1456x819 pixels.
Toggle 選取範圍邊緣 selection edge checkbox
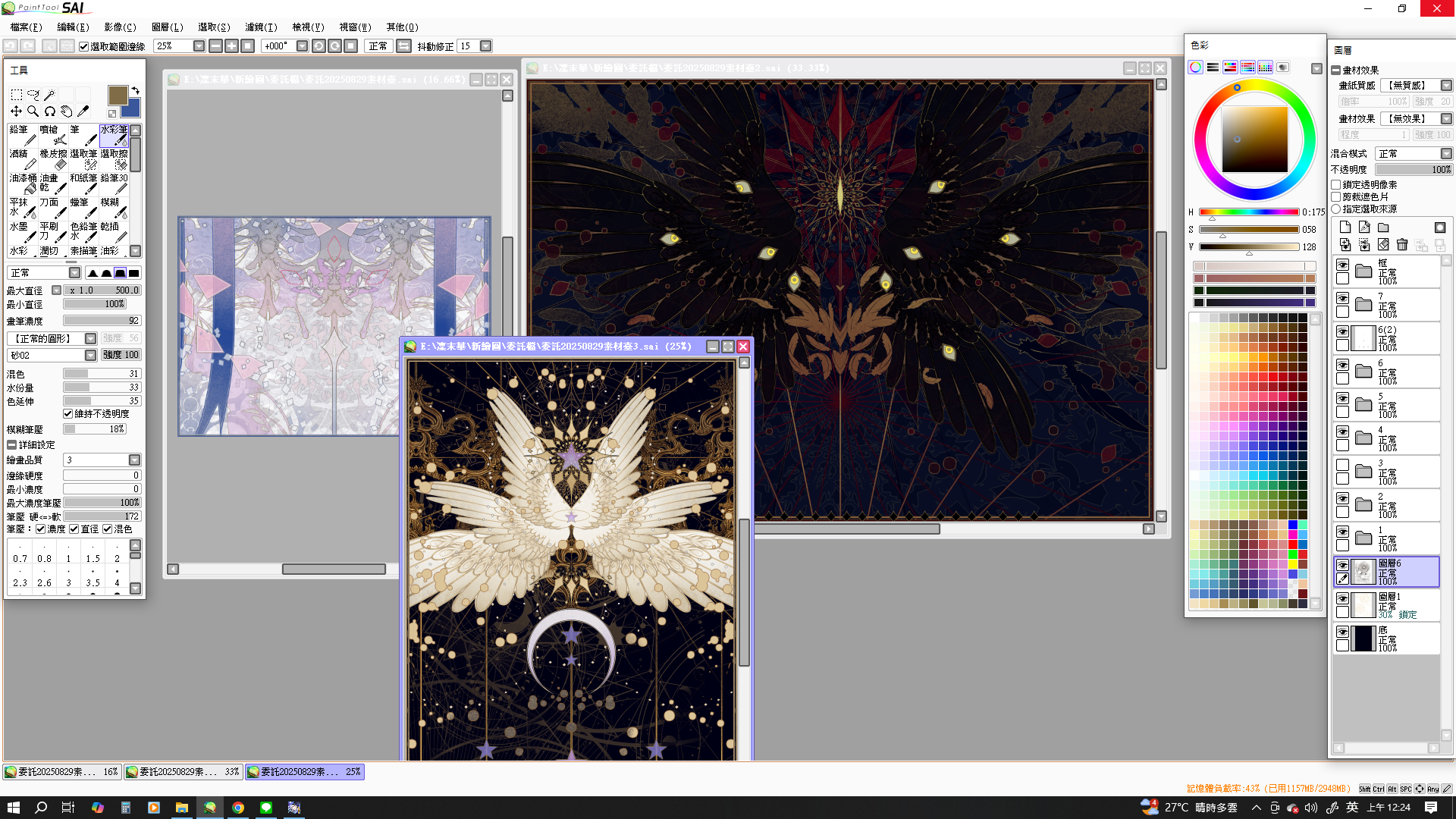[x=84, y=46]
